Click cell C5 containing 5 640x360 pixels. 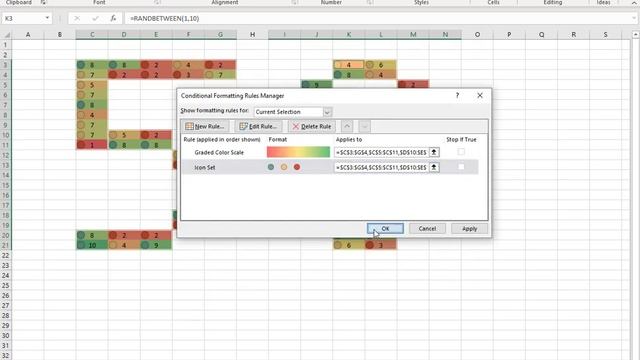tap(92, 85)
